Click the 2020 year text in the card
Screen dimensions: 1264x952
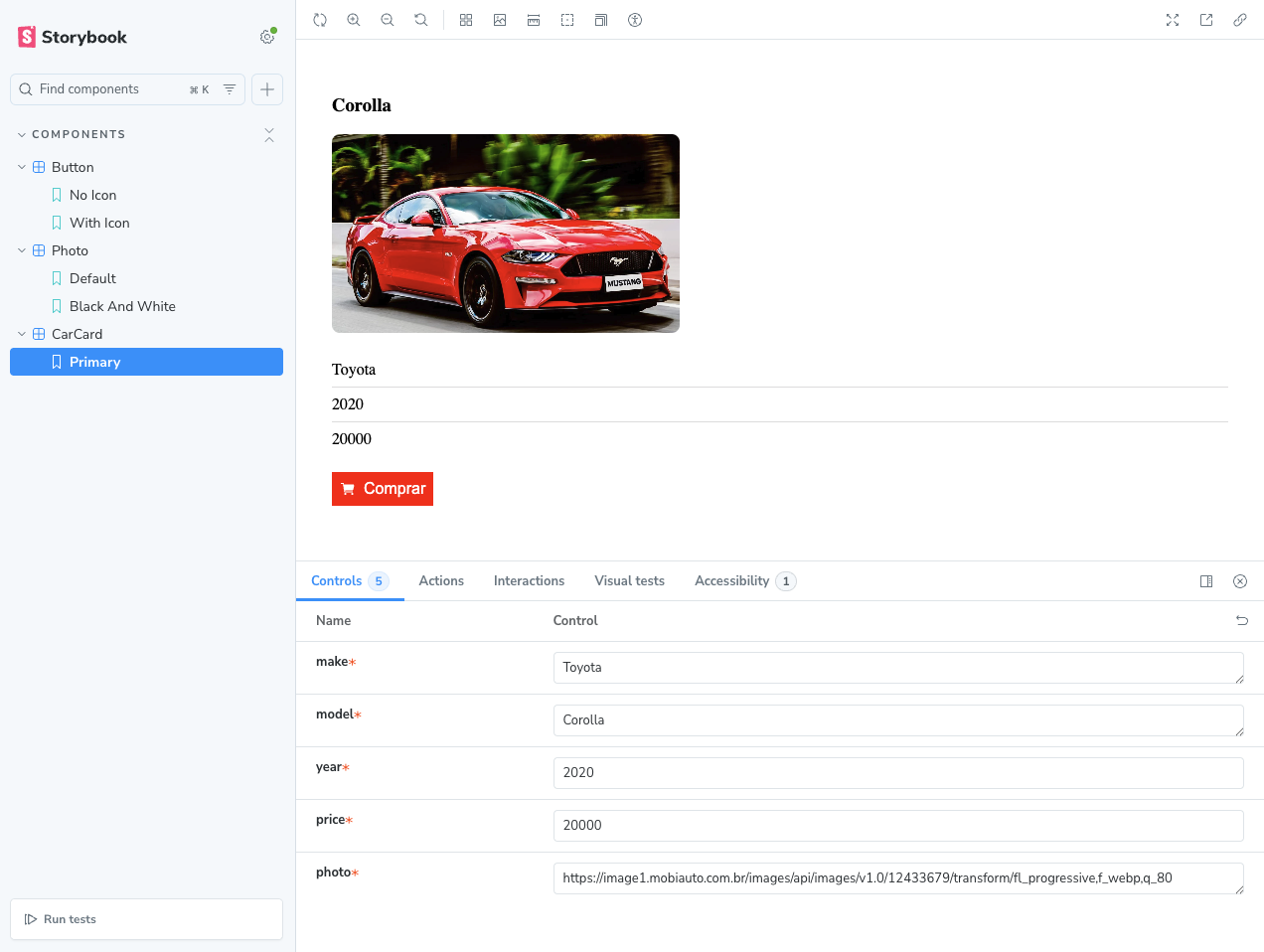click(x=348, y=404)
